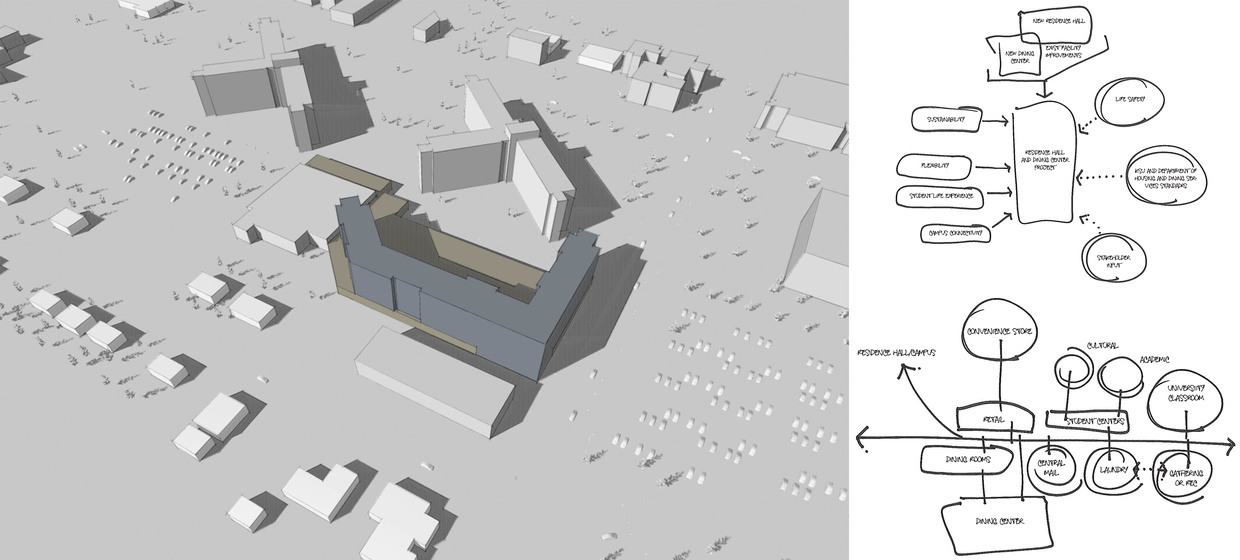Click the Residence Hall and Dining Center Project box

coord(1043,164)
